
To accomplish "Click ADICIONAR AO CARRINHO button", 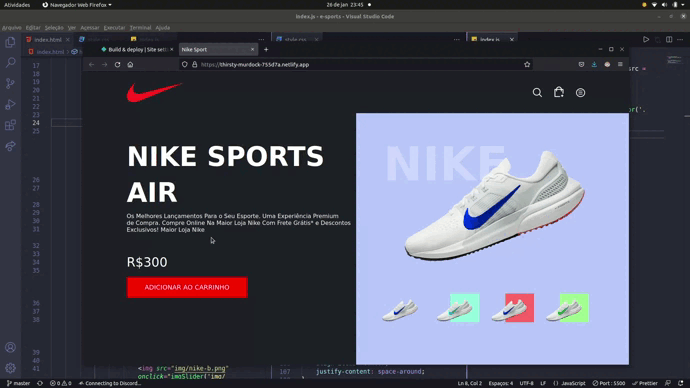I will [x=187, y=287].
